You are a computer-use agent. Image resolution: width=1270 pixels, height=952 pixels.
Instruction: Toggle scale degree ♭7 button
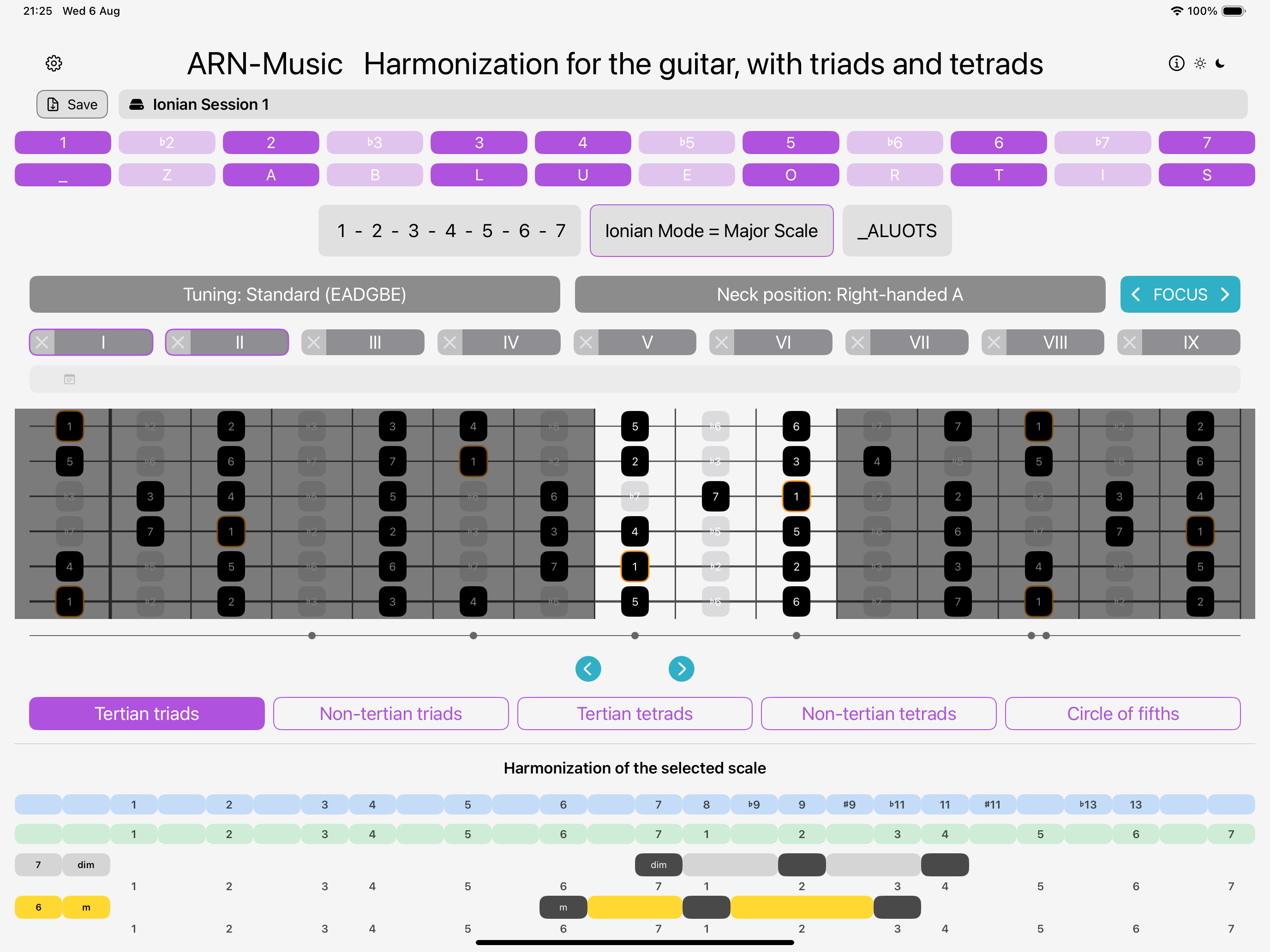point(1102,143)
